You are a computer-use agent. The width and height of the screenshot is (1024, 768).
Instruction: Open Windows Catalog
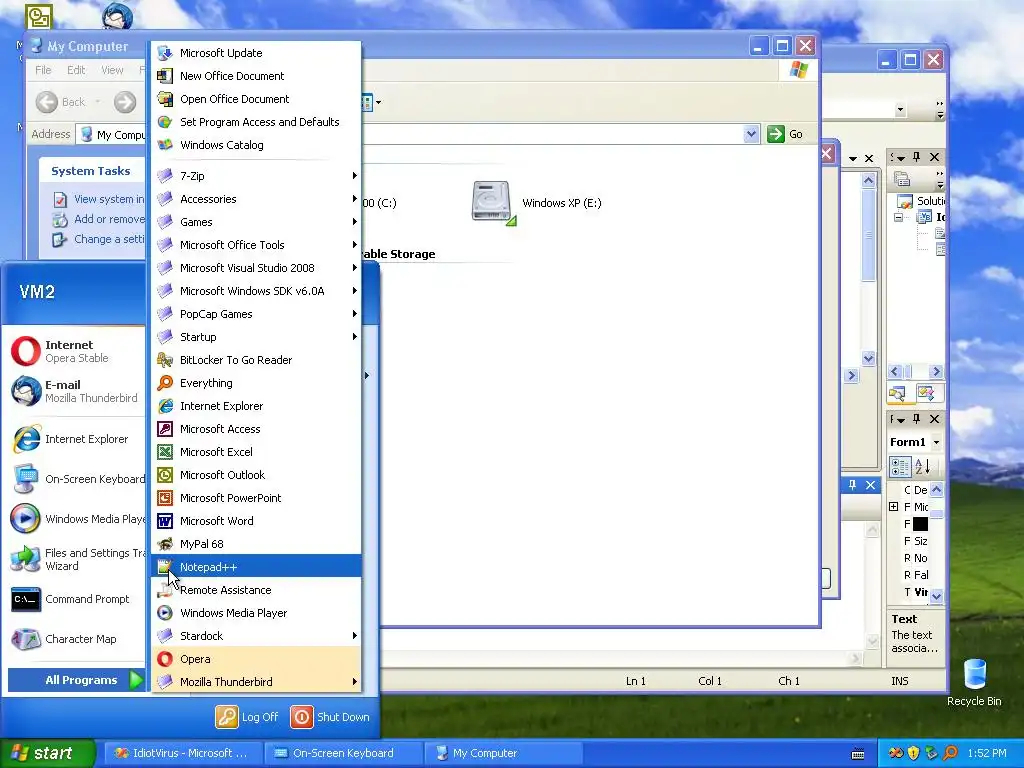256,144
